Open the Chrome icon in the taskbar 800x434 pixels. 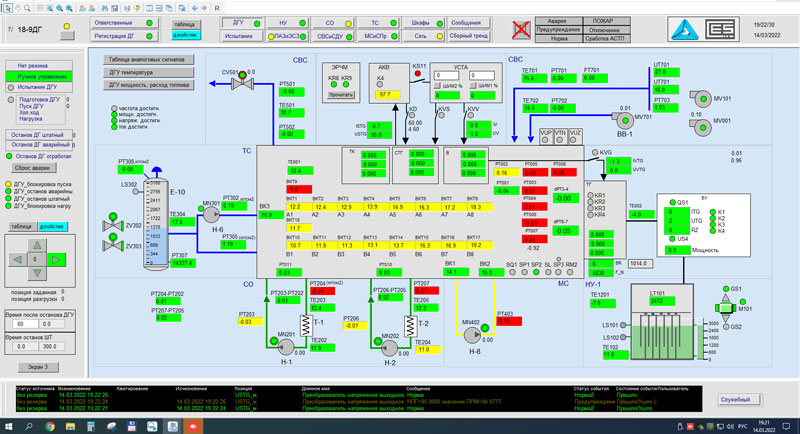pyautogui.click(x=49, y=426)
